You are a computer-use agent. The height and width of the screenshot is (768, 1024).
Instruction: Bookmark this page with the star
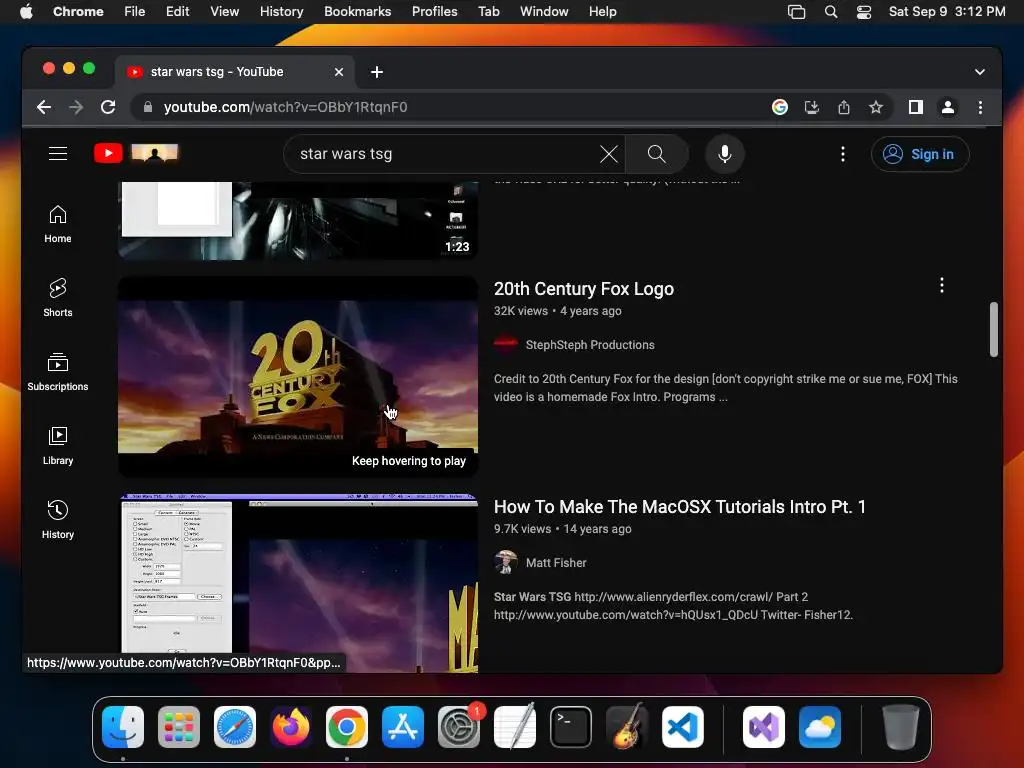[x=876, y=107]
